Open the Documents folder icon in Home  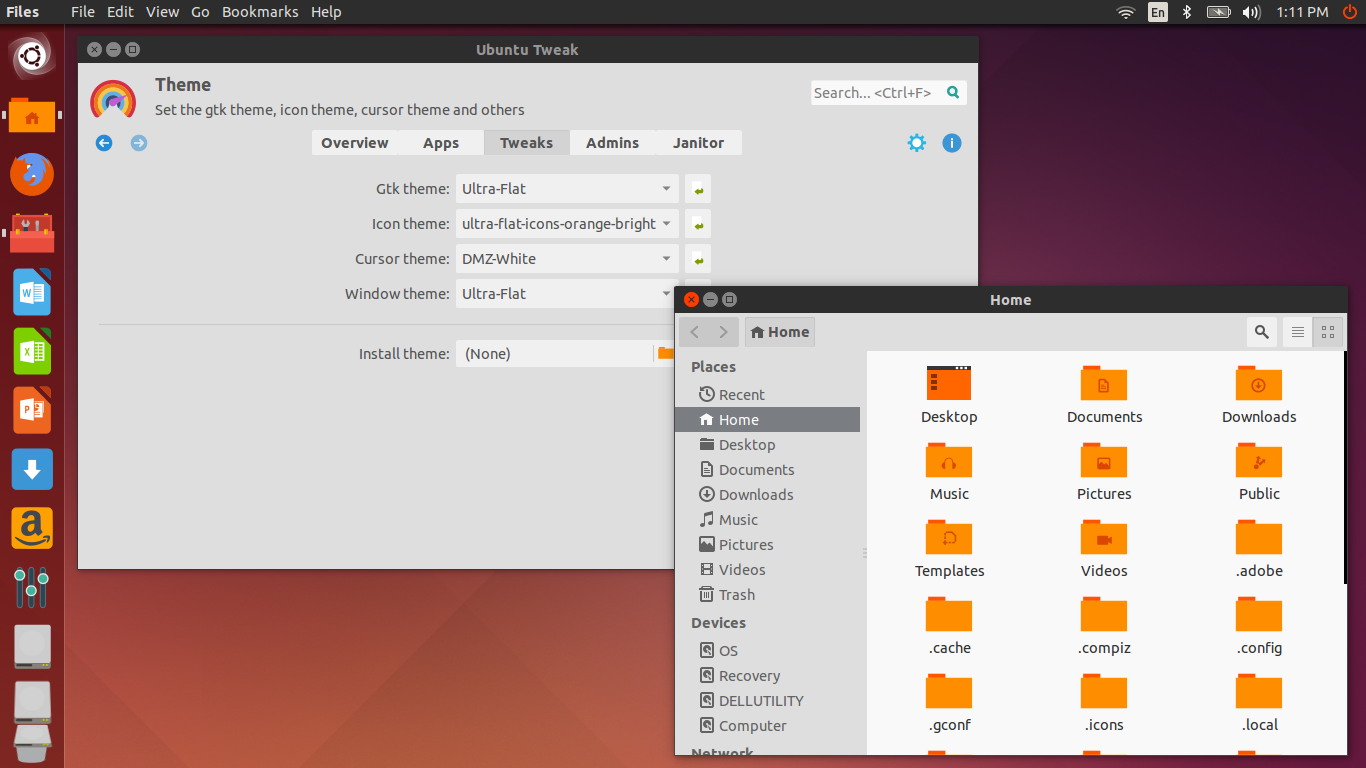click(1104, 383)
